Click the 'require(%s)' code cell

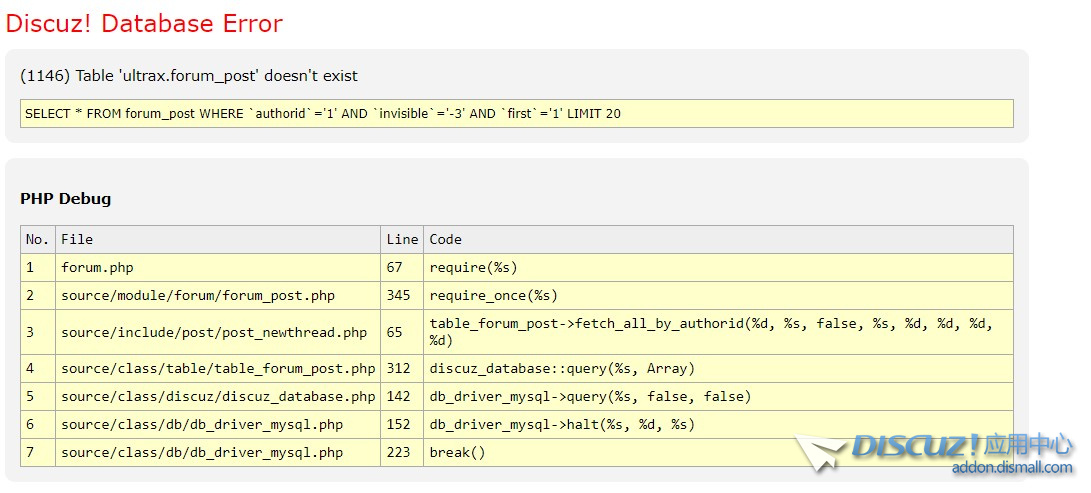click(718, 268)
